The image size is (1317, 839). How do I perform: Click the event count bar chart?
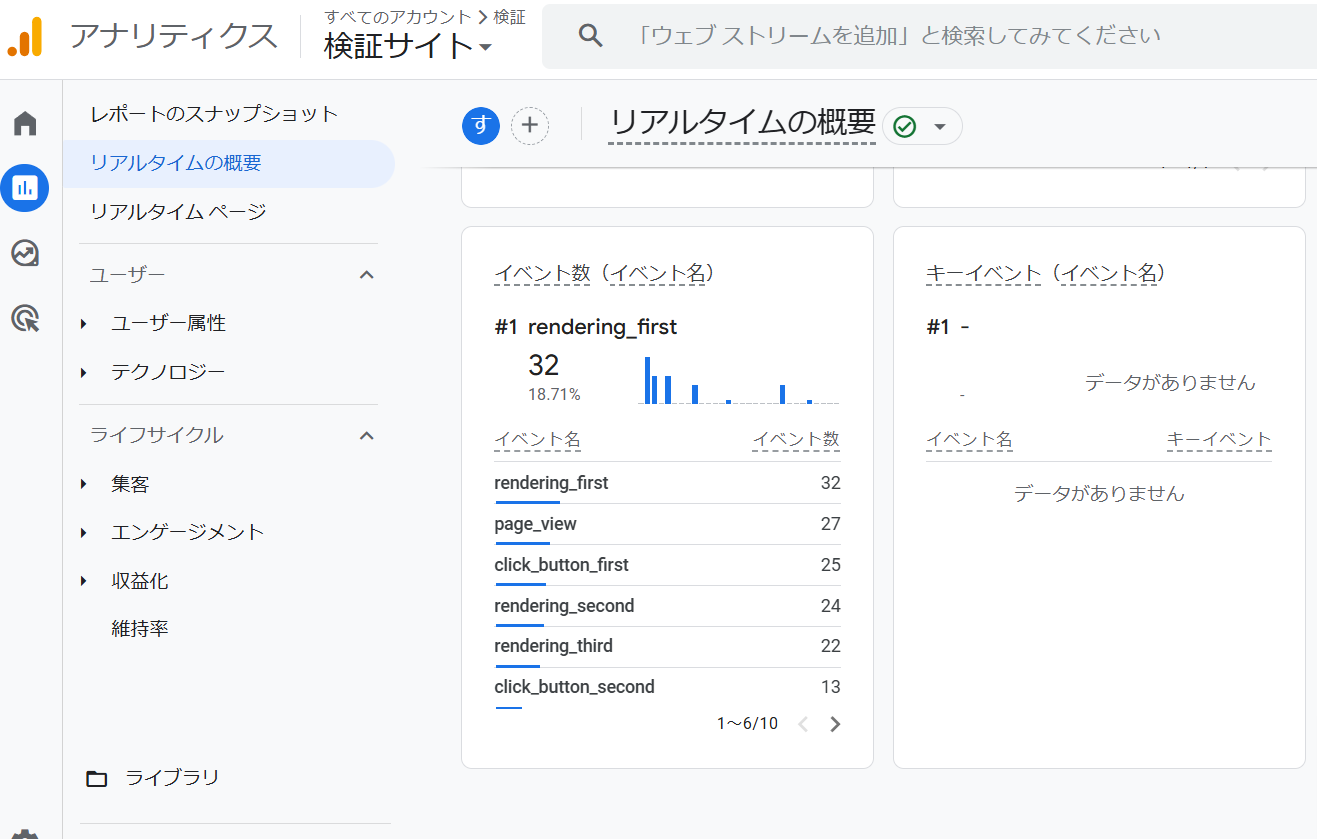(x=738, y=379)
